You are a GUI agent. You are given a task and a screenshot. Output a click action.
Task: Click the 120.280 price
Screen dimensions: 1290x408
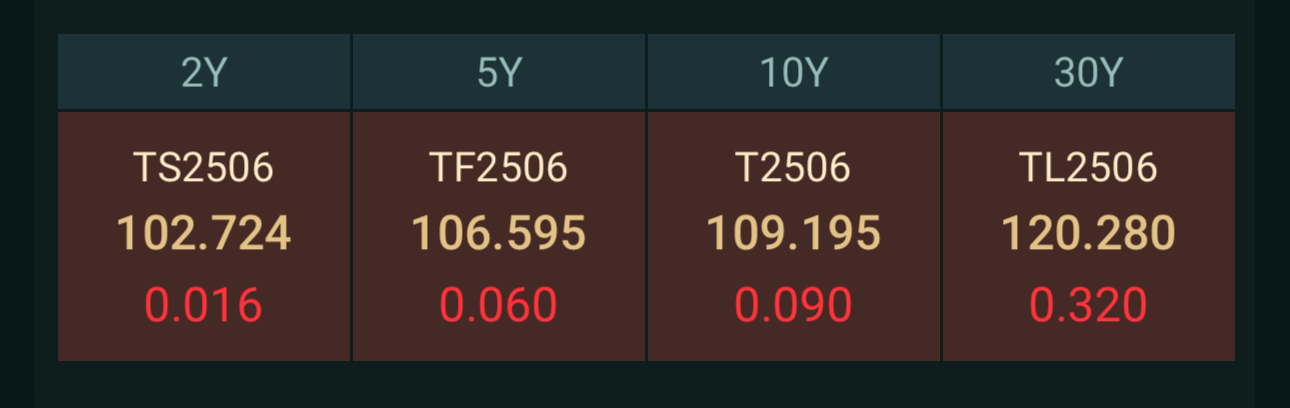coord(1089,234)
